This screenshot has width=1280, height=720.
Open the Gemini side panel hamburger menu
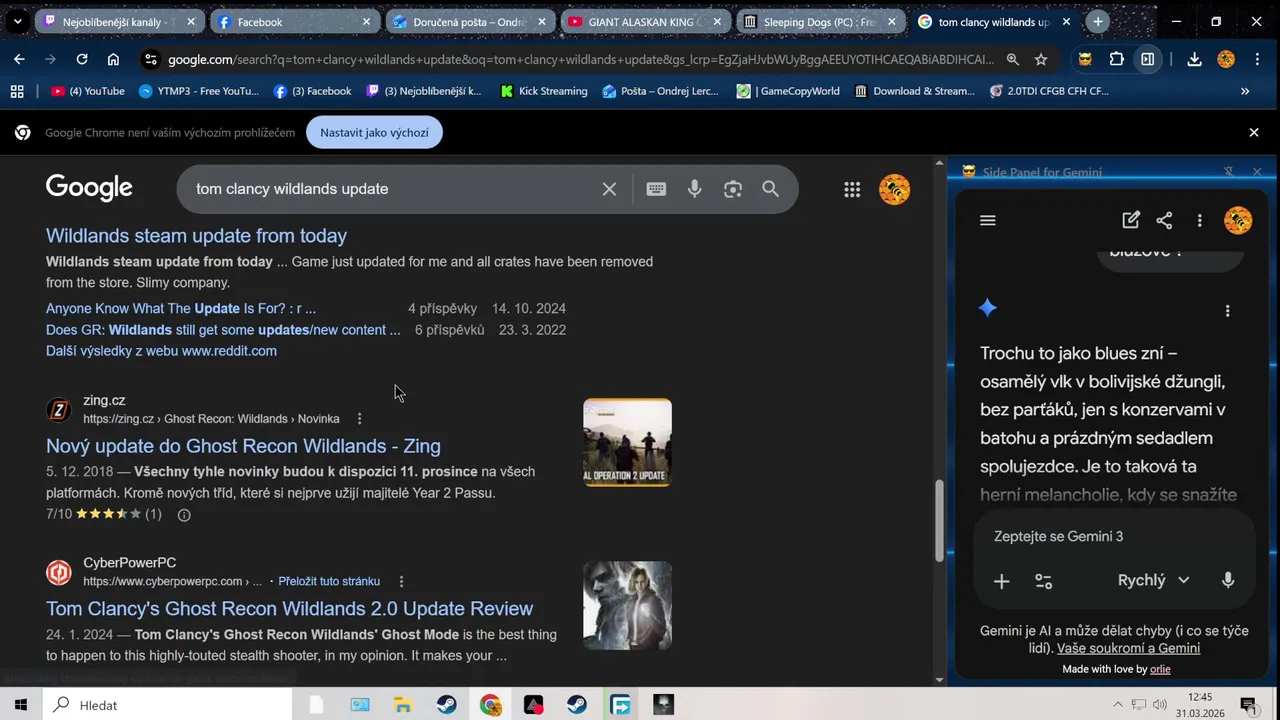(x=988, y=221)
